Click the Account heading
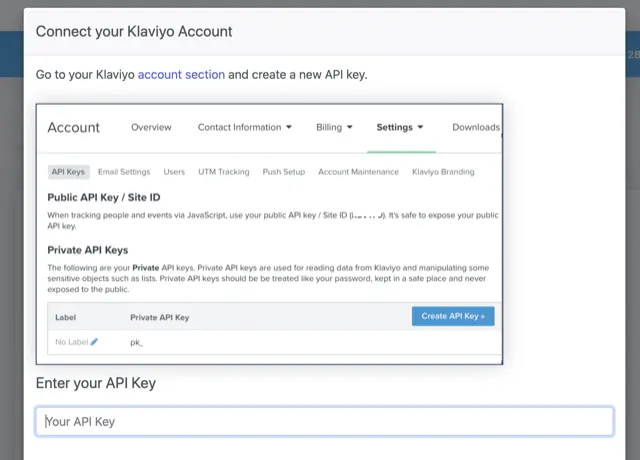The width and height of the screenshot is (640, 460). 74,127
